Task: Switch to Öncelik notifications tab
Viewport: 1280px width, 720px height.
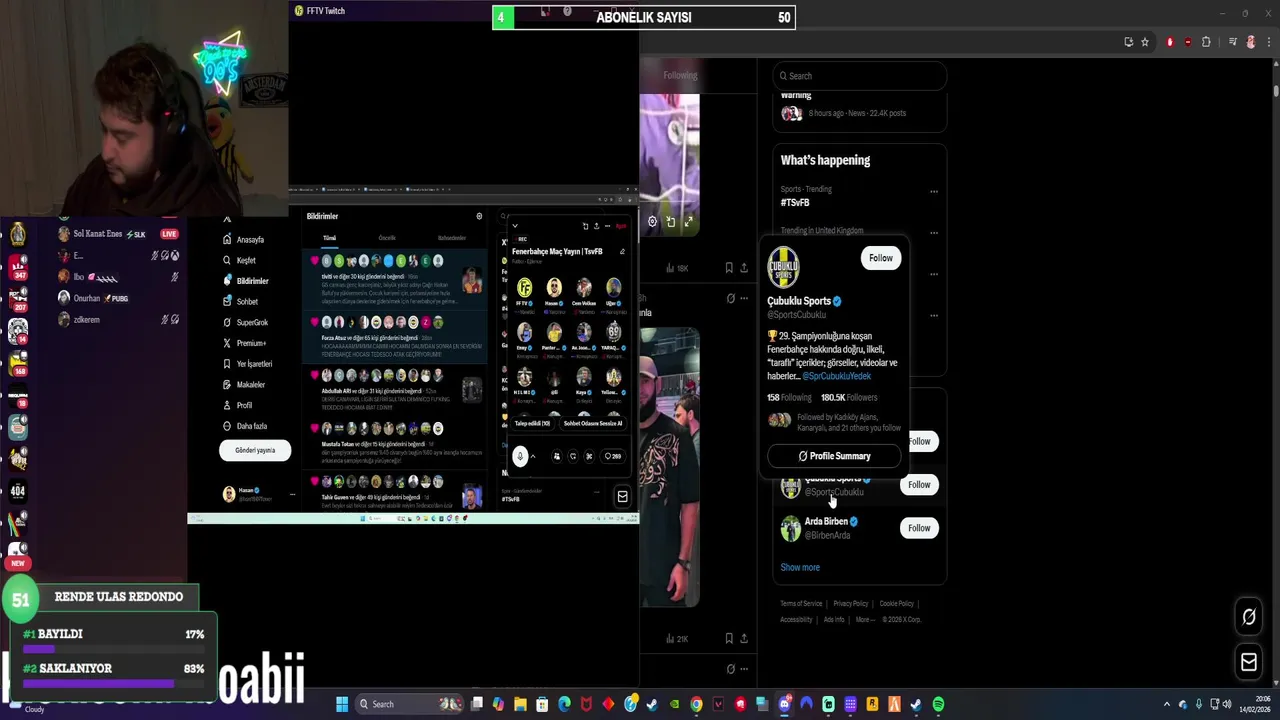Action: [x=387, y=238]
